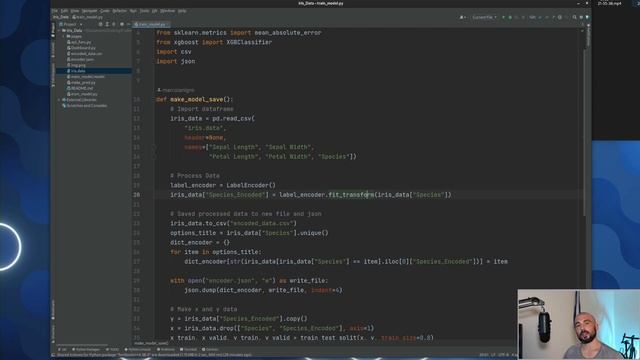Open the Edit menu
Image resolution: width=640 pixels, height=360 pixels.
click(64, 11)
